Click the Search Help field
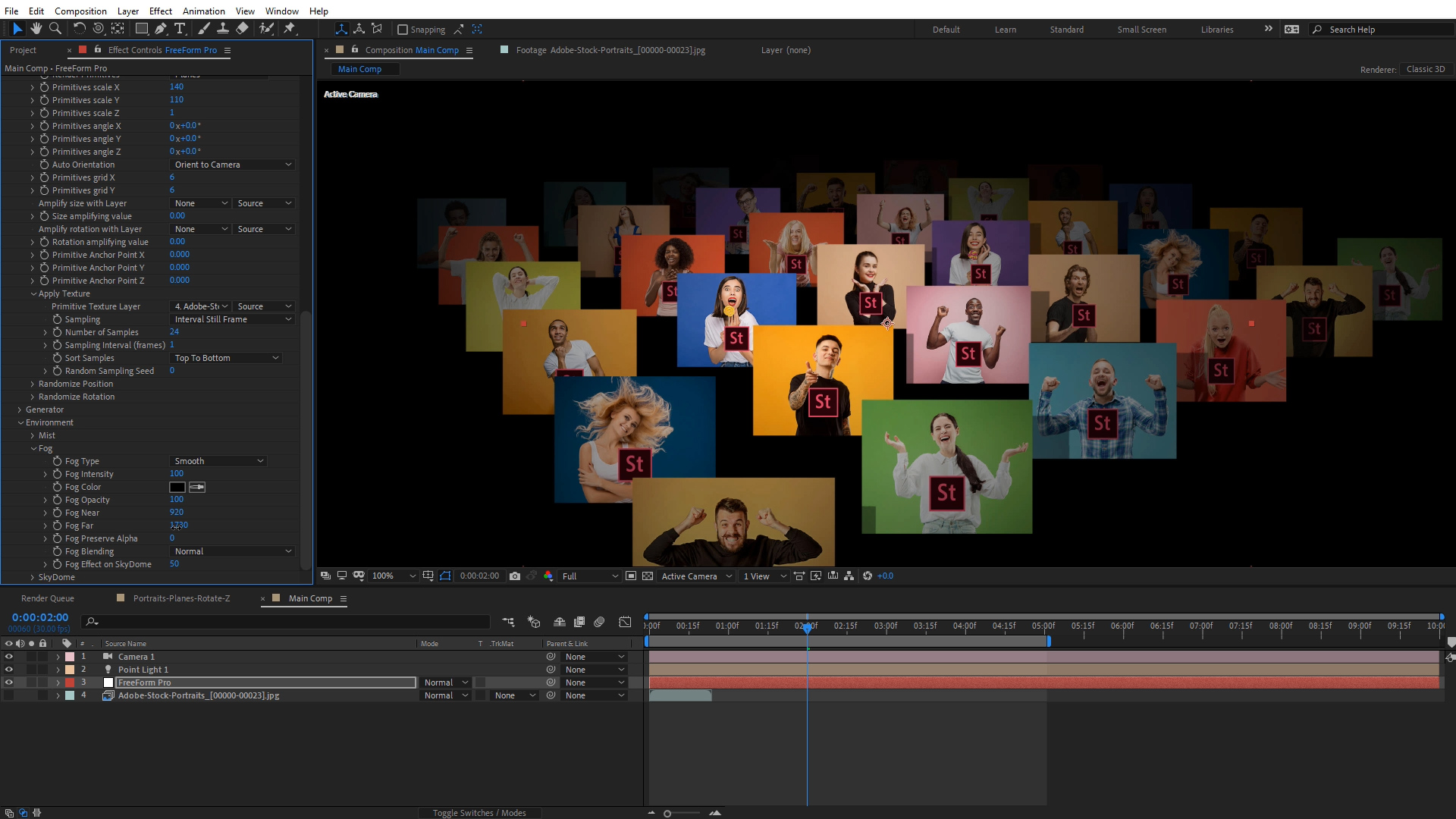The image size is (1456, 819). coord(1380,30)
